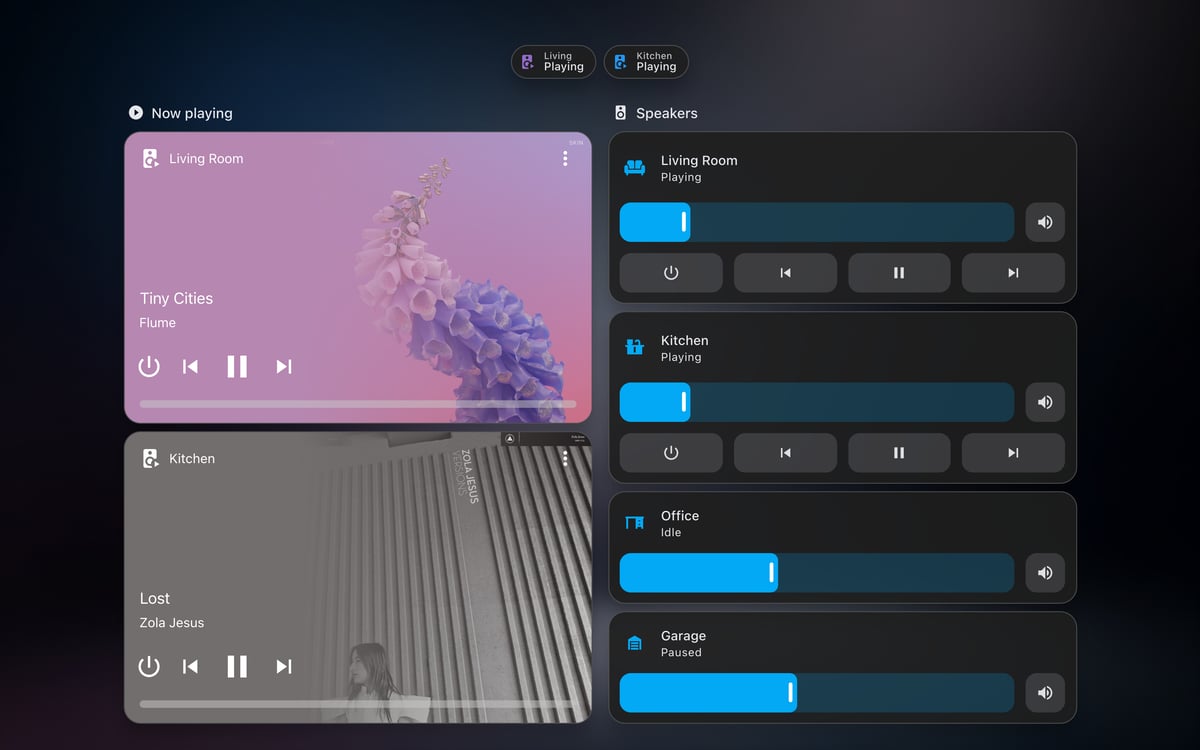Viewport: 1200px width, 750px height.
Task: Click the Kitchen speaker's appliance icon
Action: point(634,347)
